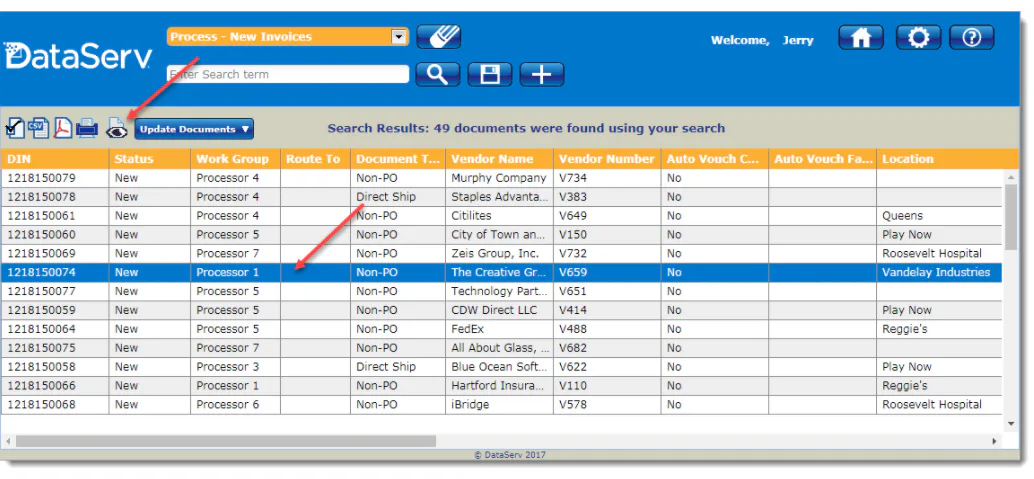1034x479 pixels.
Task: Click the horizontal scrollbar right arrow
Action: pyautogui.click(x=994, y=441)
